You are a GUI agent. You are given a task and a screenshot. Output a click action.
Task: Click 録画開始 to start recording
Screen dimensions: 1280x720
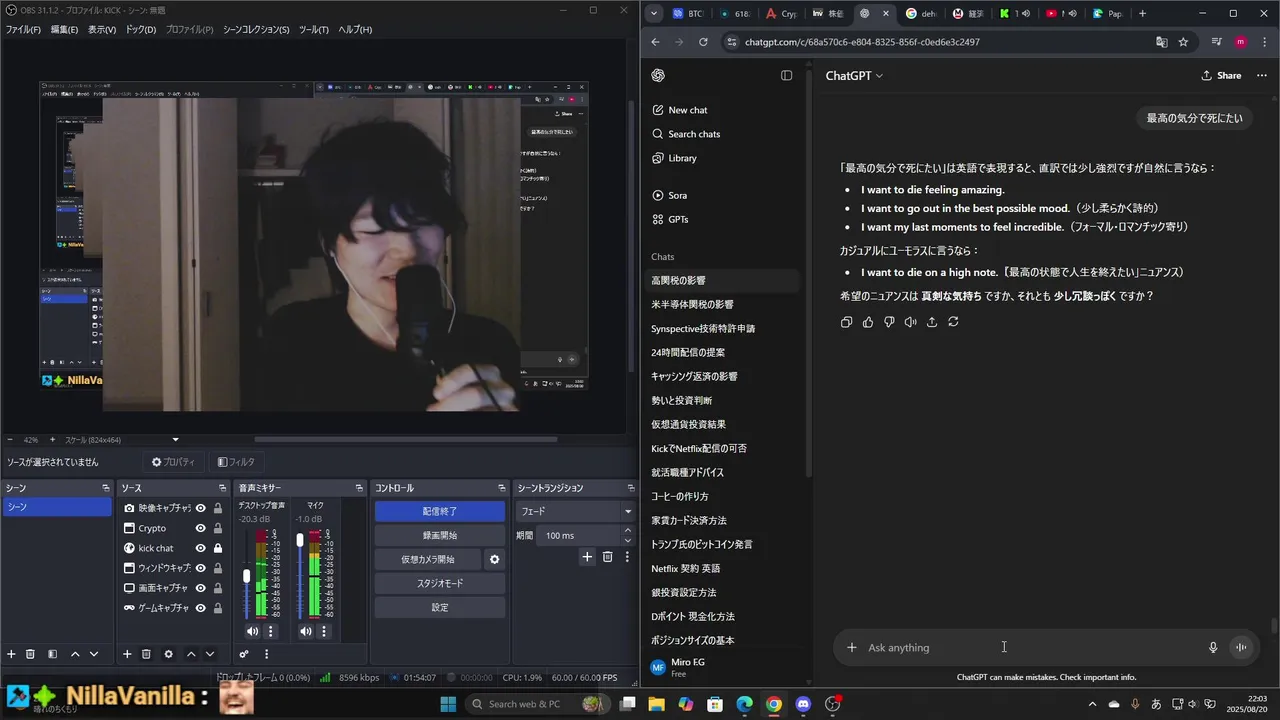tap(440, 535)
